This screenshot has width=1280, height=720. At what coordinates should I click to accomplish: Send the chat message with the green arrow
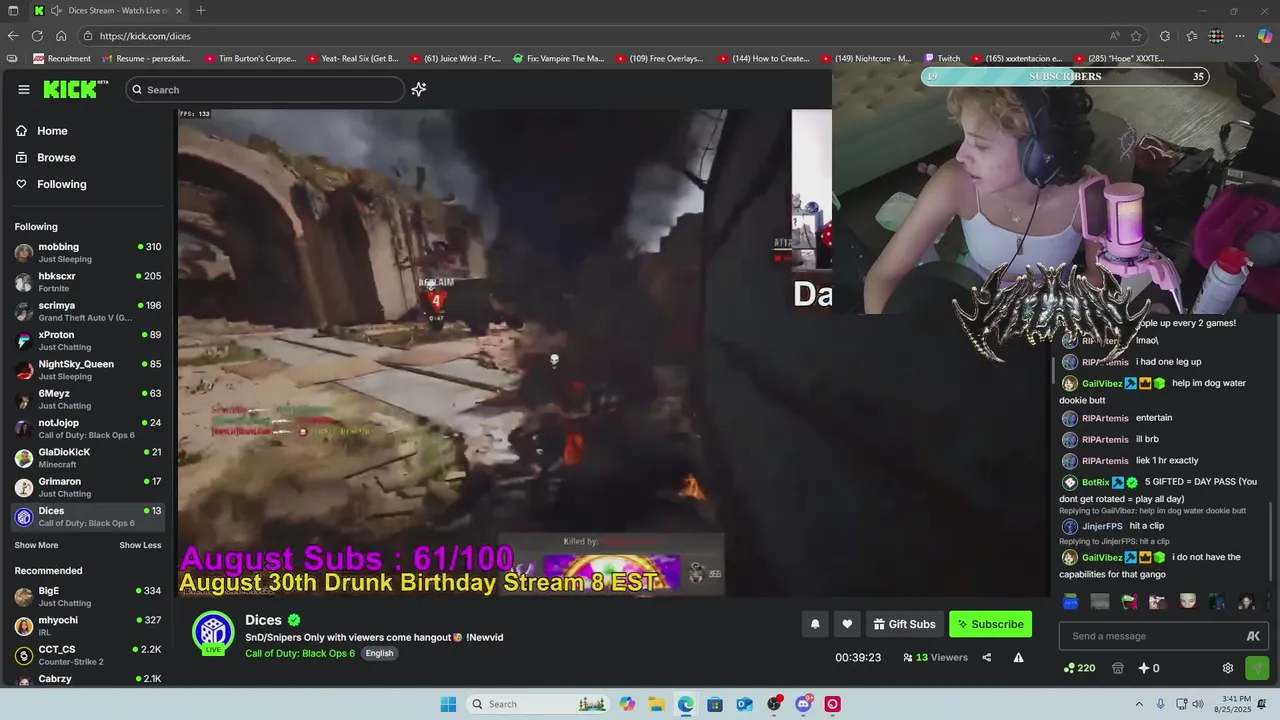pos(1257,668)
